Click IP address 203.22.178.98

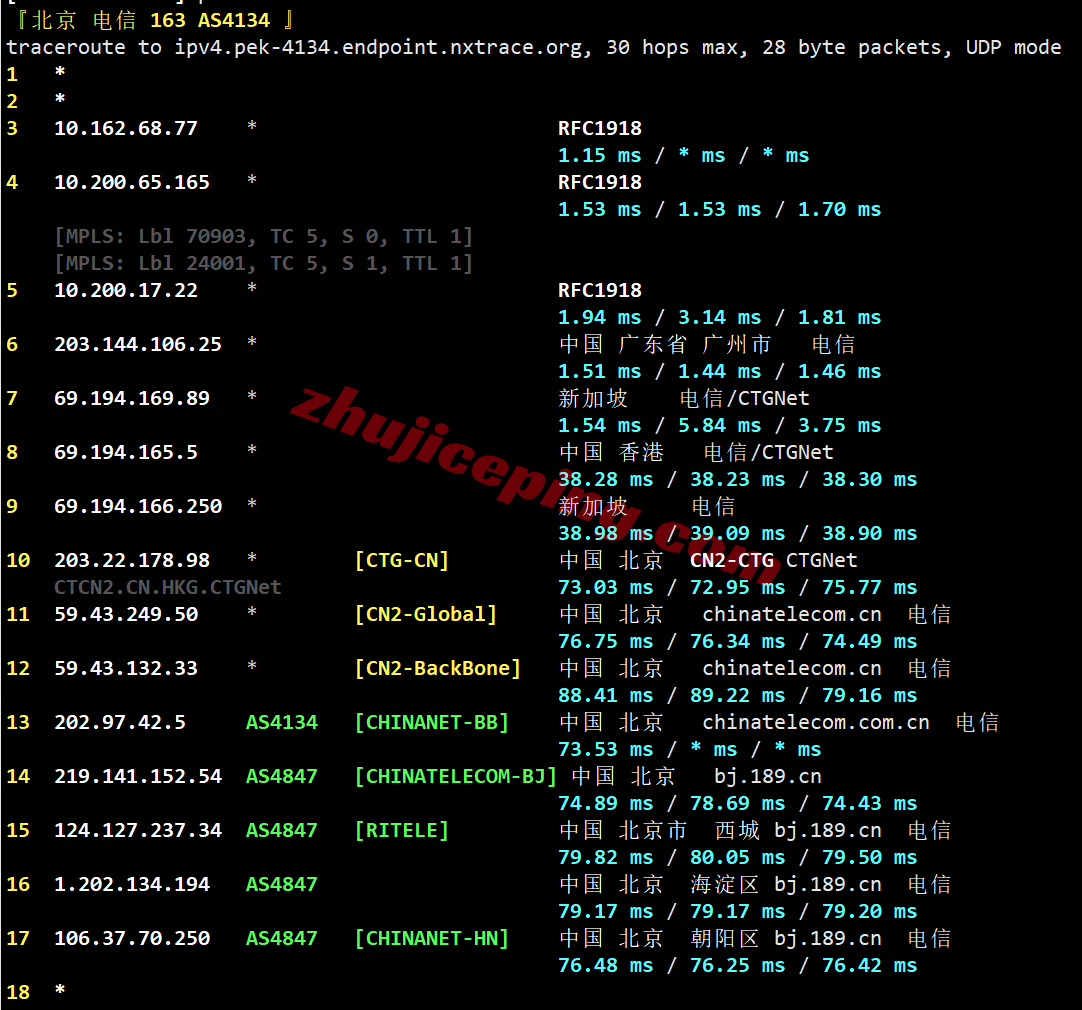[132, 560]
